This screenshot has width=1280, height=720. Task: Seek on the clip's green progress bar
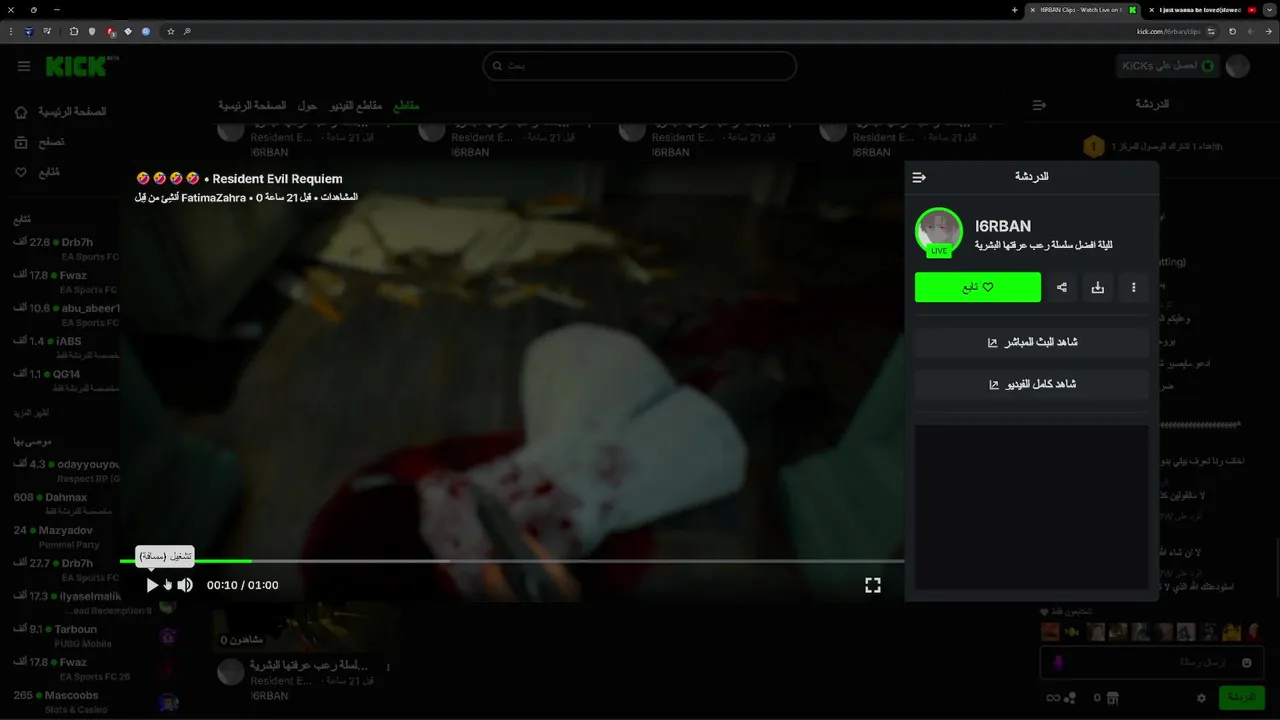[x=511, y=561]
